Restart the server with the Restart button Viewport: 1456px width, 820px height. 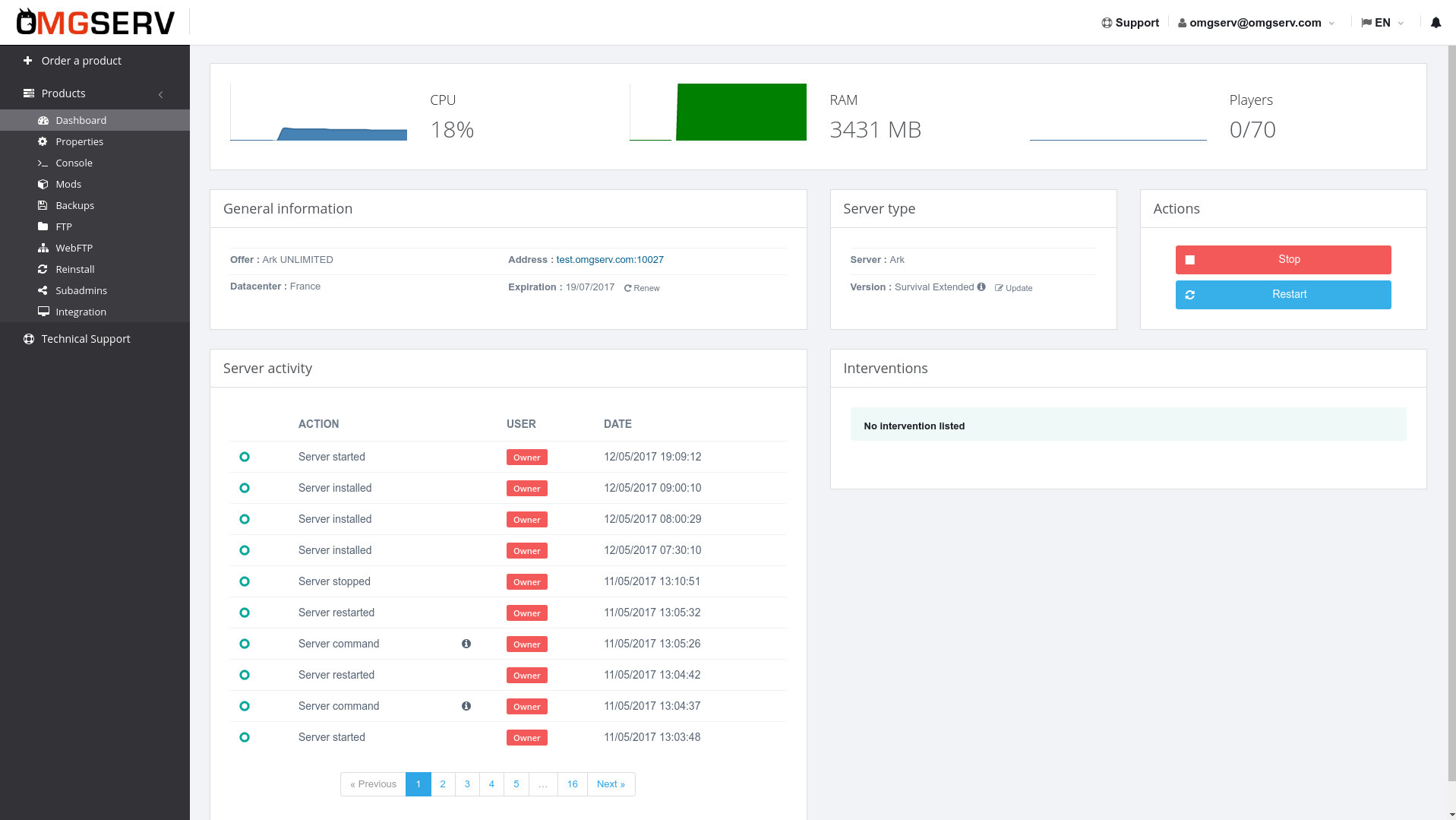(x=1283, y=295)
